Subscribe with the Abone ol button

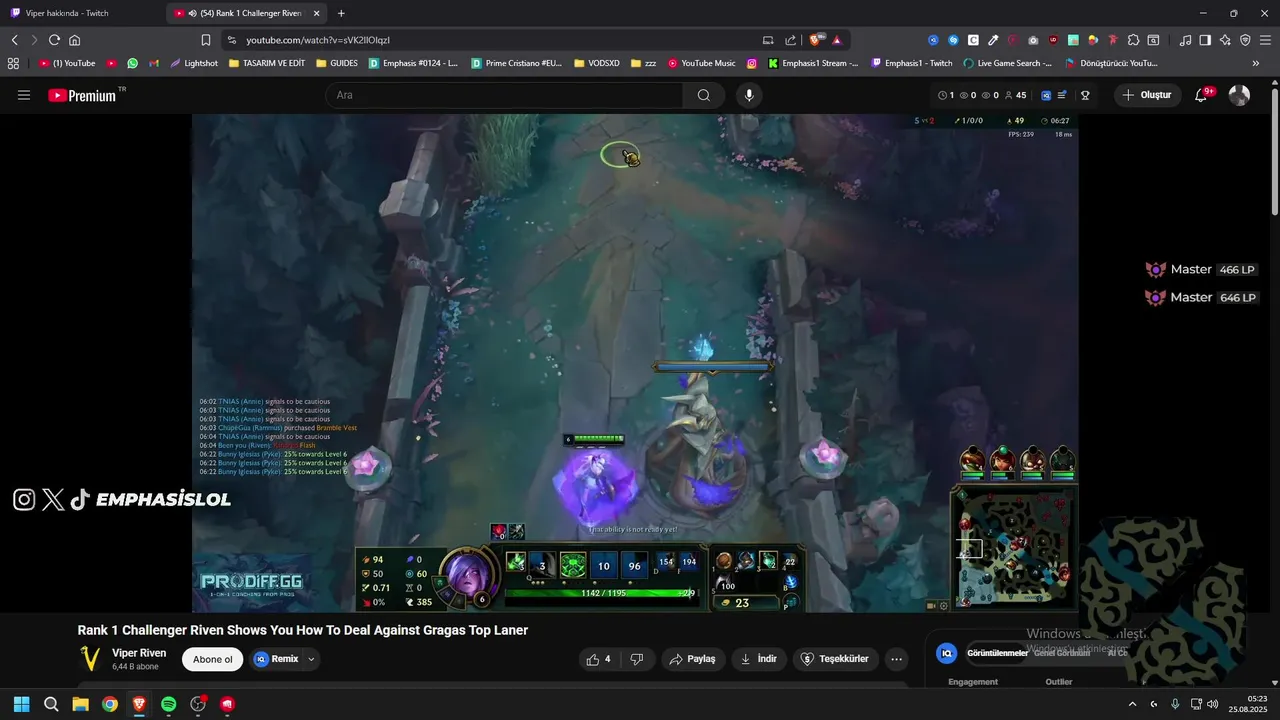point(212,659)
